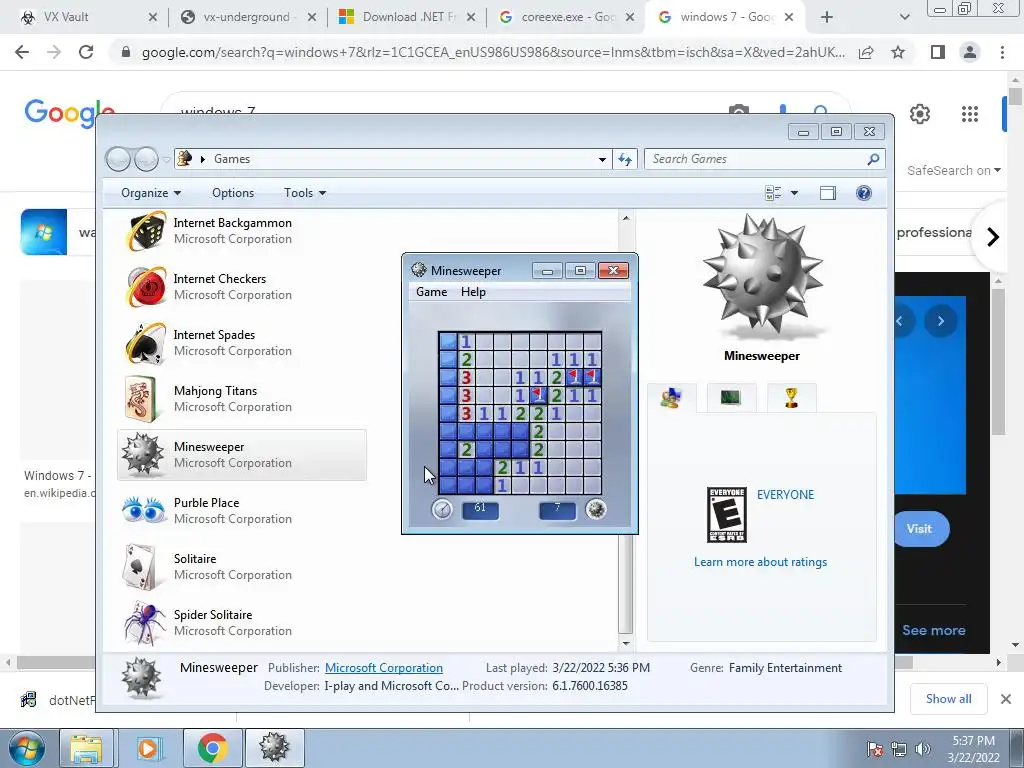Image resolution: width=1024 pixels, height=768 pixels.
Task: Open the ratings tab in Minesweeper preview pane
Action: 671,397
